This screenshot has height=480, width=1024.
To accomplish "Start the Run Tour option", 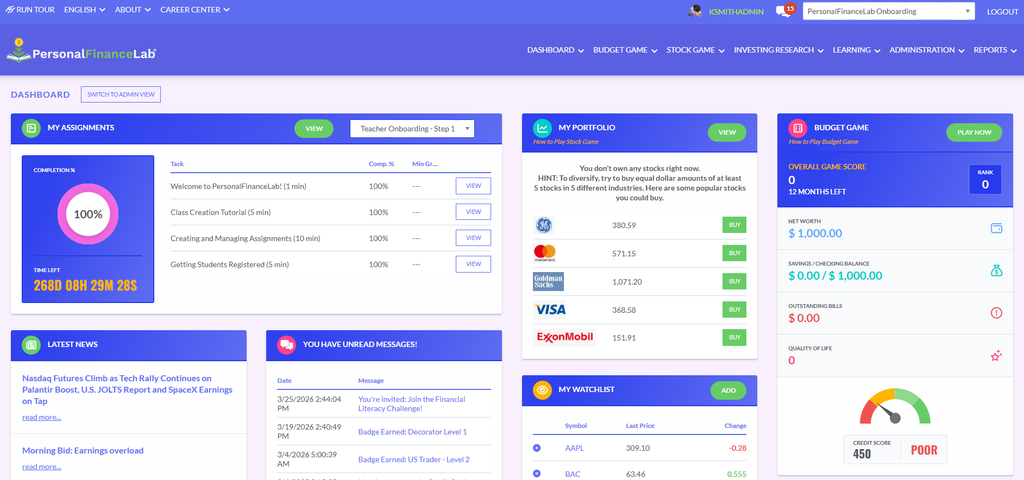I will click(x=30, y=10).
